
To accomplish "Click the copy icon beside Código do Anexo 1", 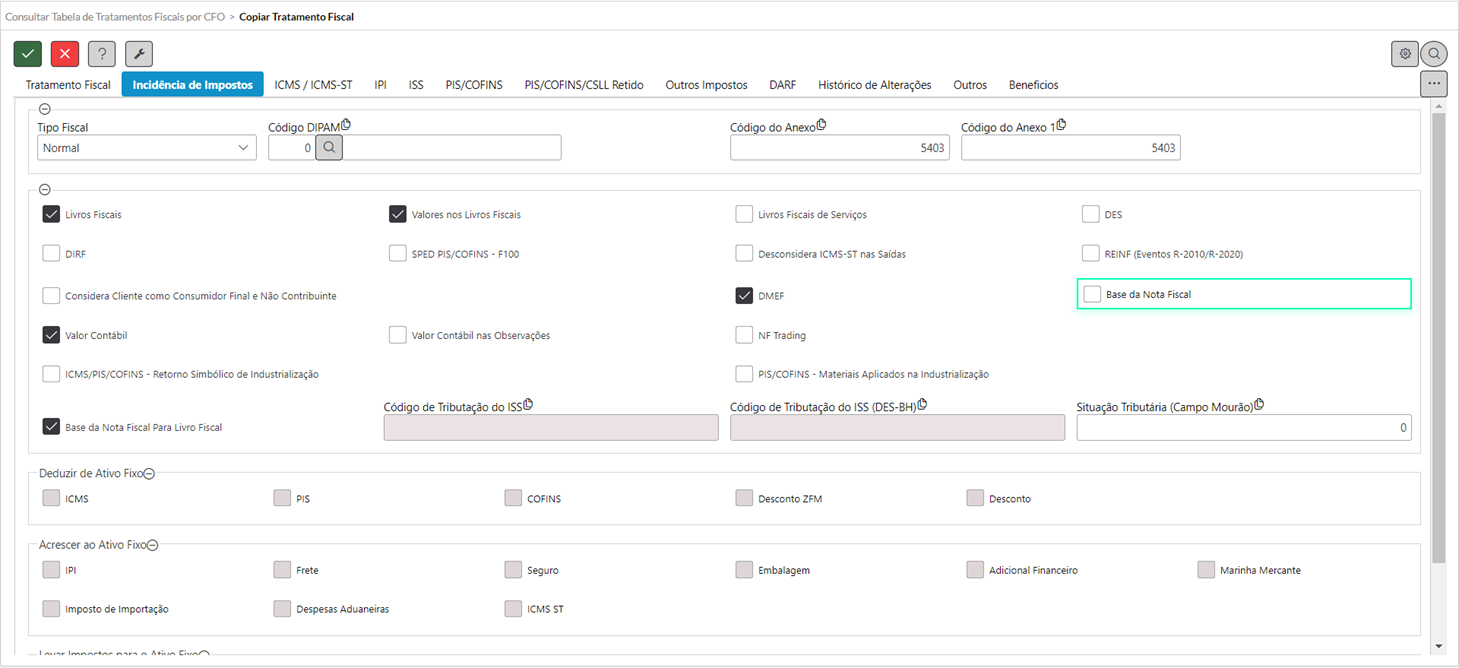I will pos(1061,125).
